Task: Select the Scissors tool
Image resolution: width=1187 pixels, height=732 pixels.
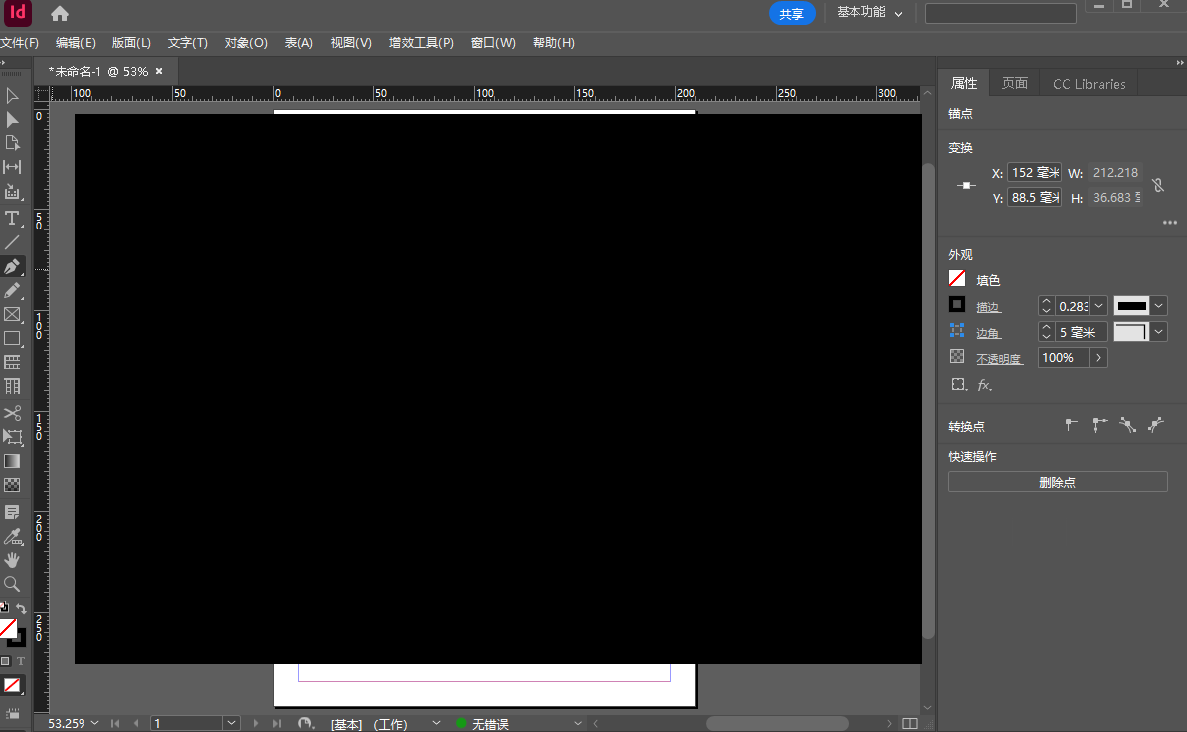Action: click(12, 413)
